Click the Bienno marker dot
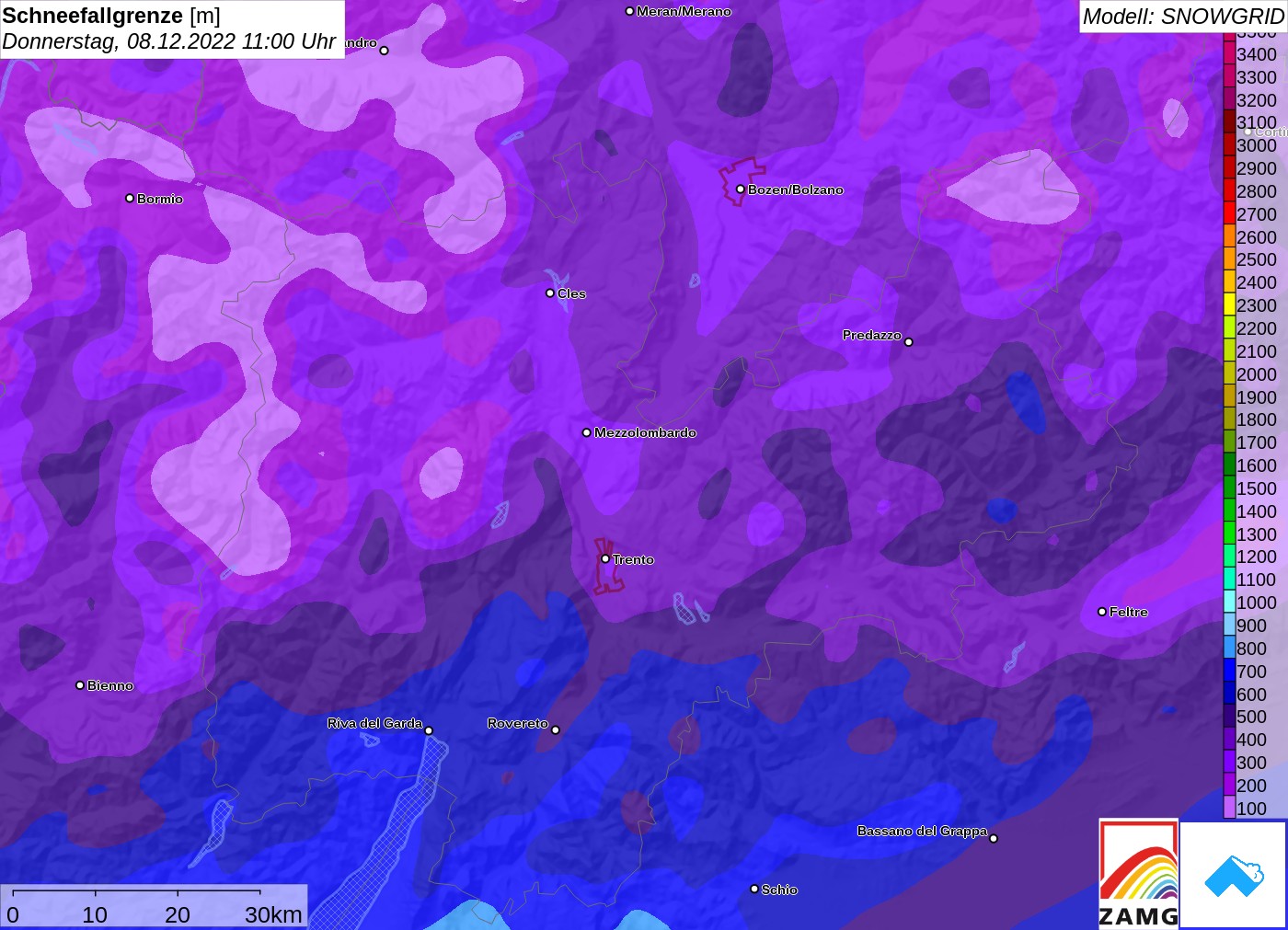The height and width of the screenshot is (930, 1288). click(x=80, y=685)
